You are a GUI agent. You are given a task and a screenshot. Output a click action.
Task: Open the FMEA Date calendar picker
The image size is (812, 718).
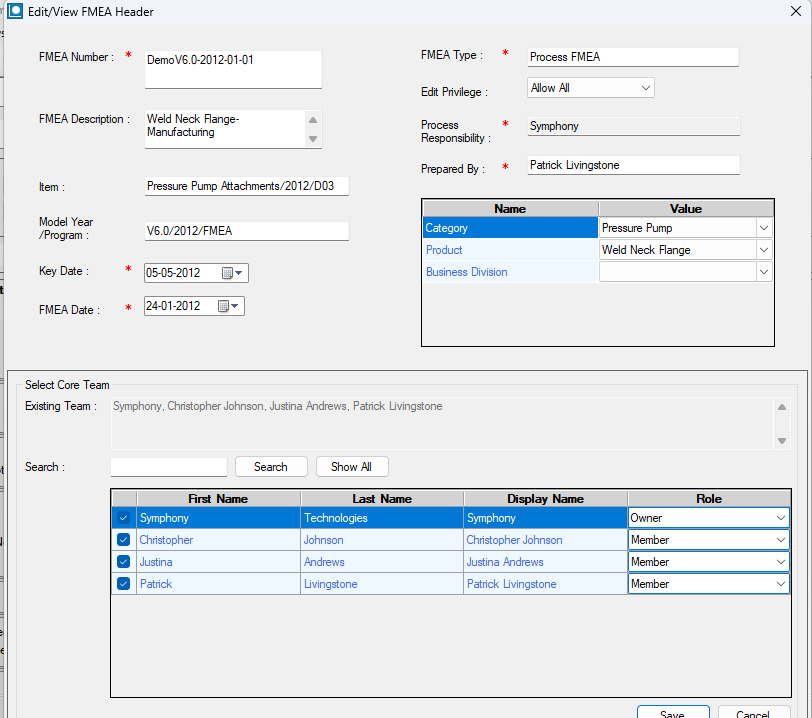pyautogui.click(x=227, y=307)
